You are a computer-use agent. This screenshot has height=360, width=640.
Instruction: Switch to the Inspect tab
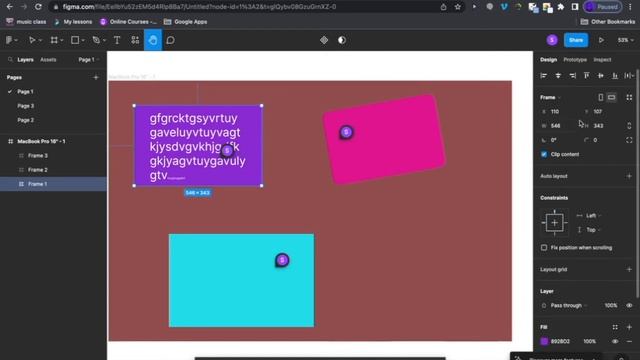(x=602, y=60)
